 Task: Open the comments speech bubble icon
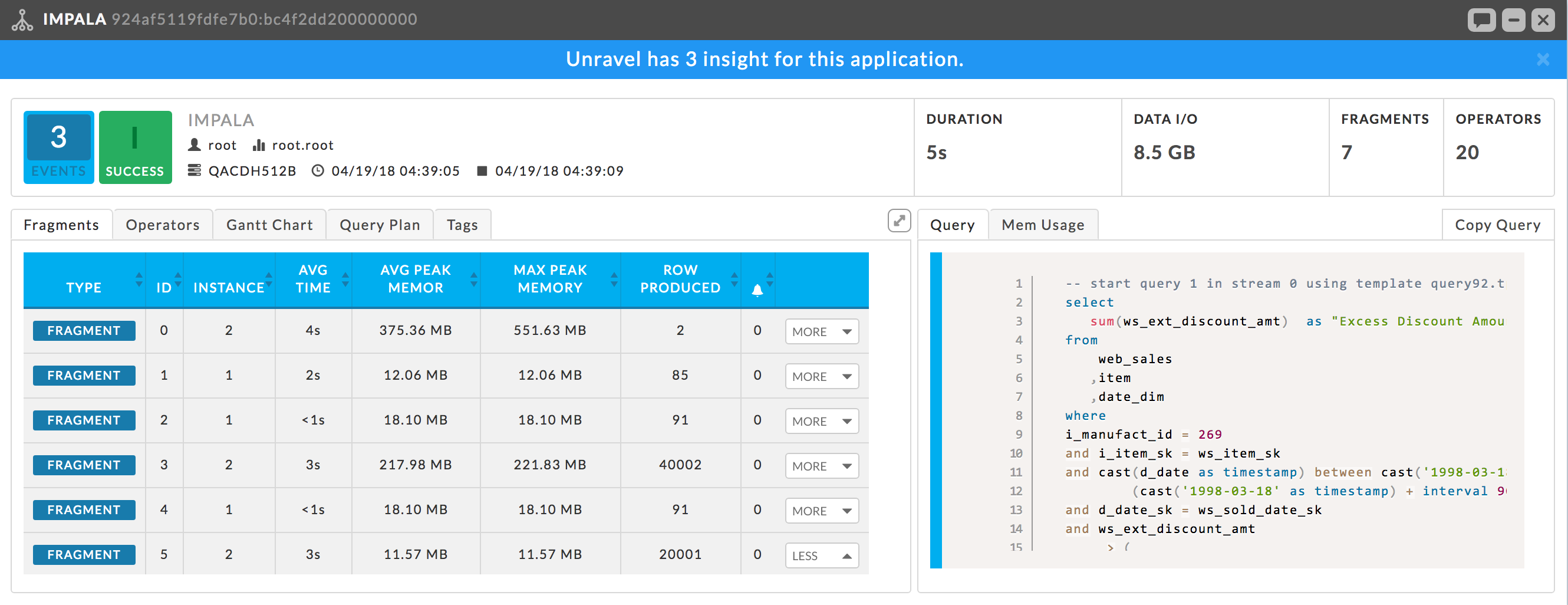(1481, 20)
